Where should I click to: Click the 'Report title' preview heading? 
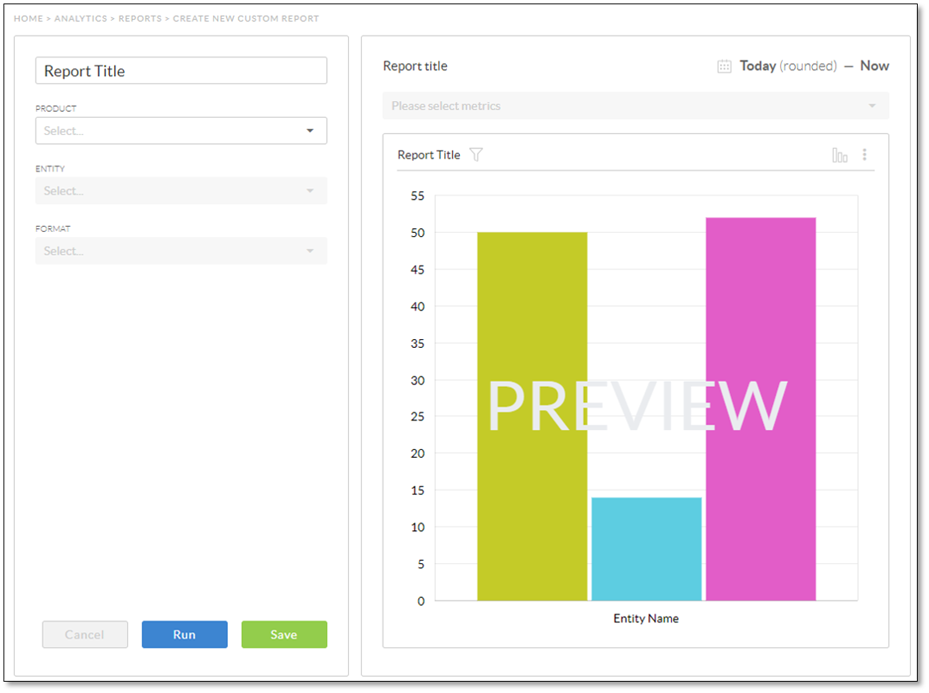415,66
